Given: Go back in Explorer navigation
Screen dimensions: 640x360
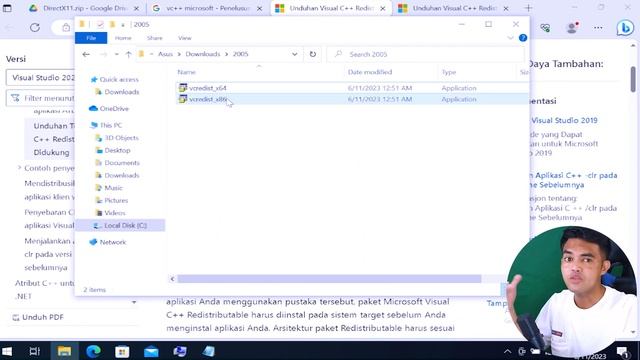Looking at the screenshot, I should coord(86,54).
